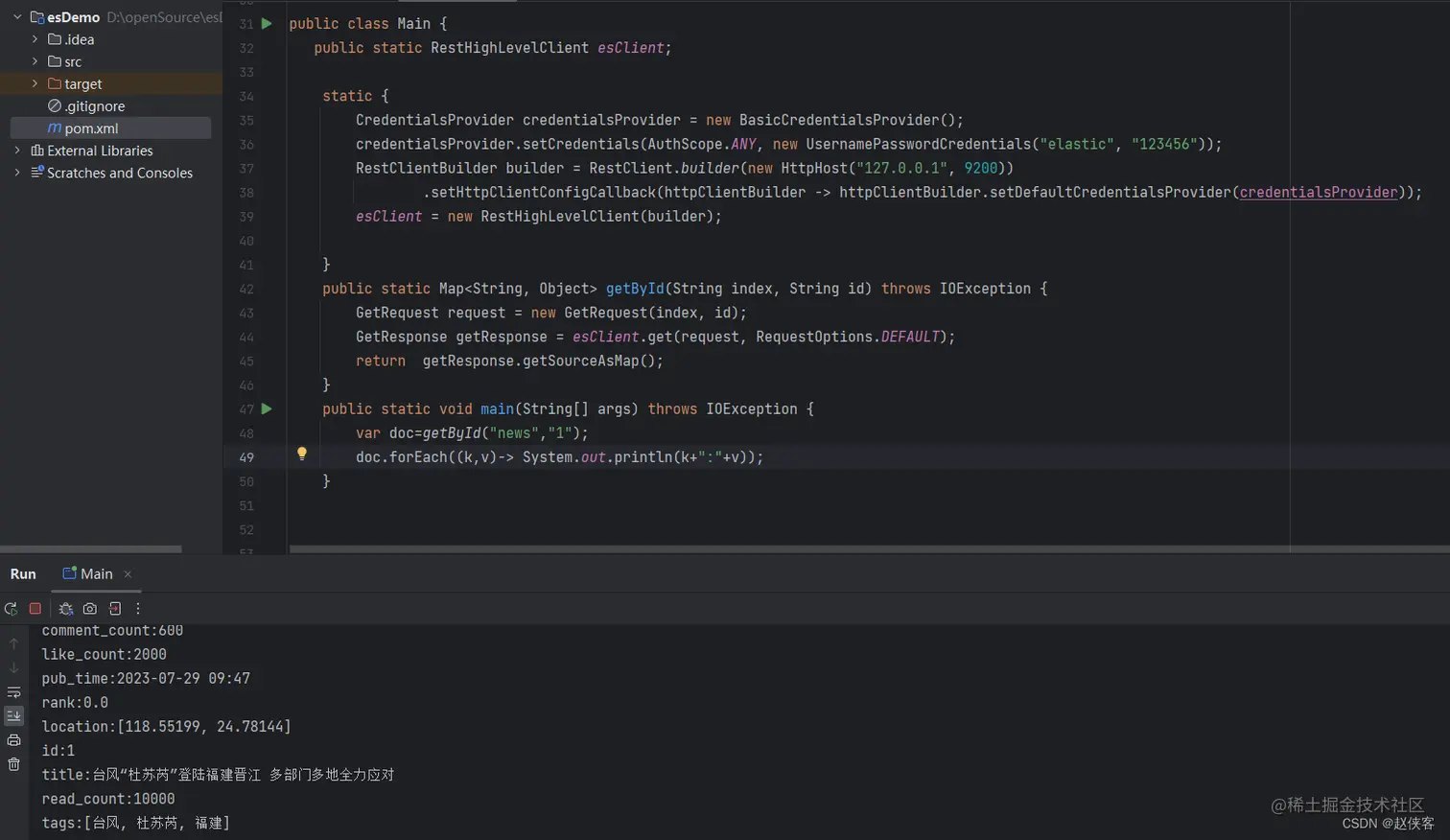
Task: Click the yellow intention lightbulb on line 49
Action: [x=301, y=454]
